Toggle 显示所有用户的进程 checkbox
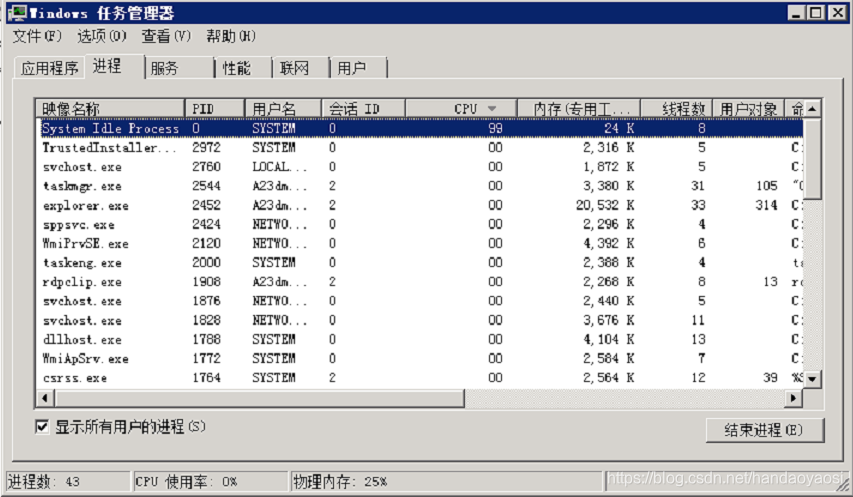The image size is (853, 497). tap(42, 427)
